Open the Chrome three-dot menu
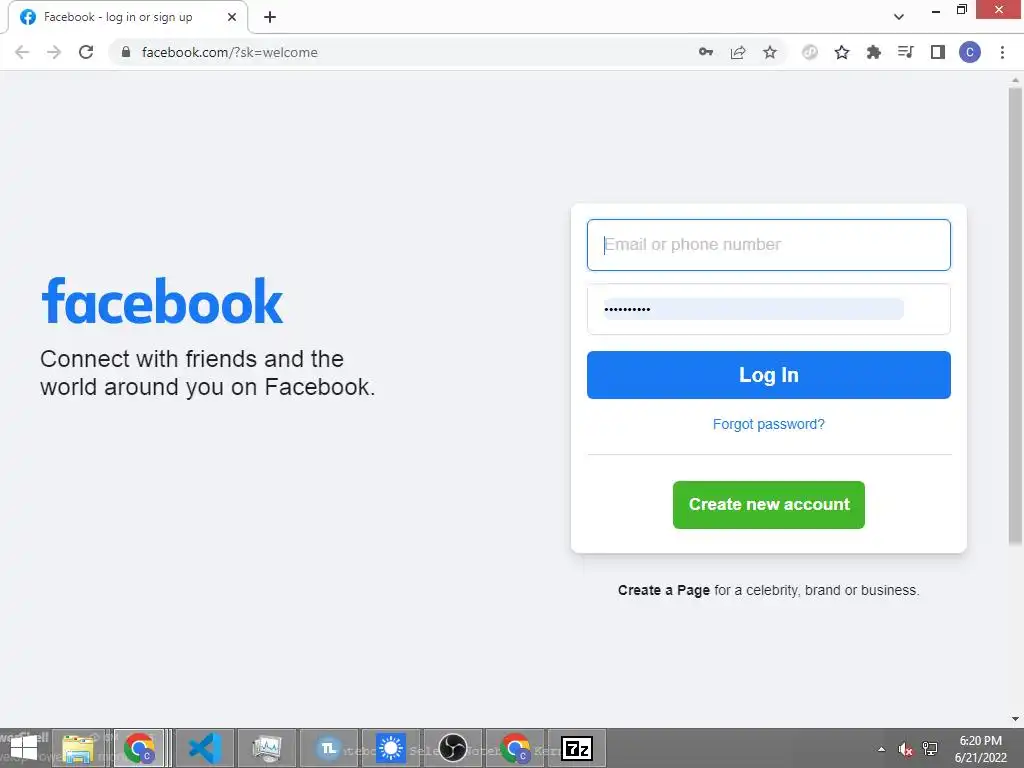1024x768 pixels. (x=1002, y=52)
